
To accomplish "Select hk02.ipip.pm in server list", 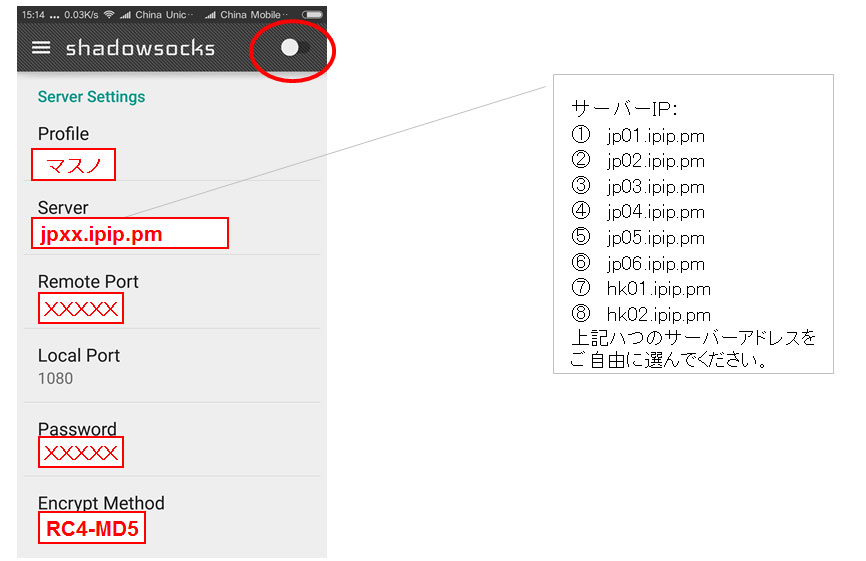I will (658, 315).
